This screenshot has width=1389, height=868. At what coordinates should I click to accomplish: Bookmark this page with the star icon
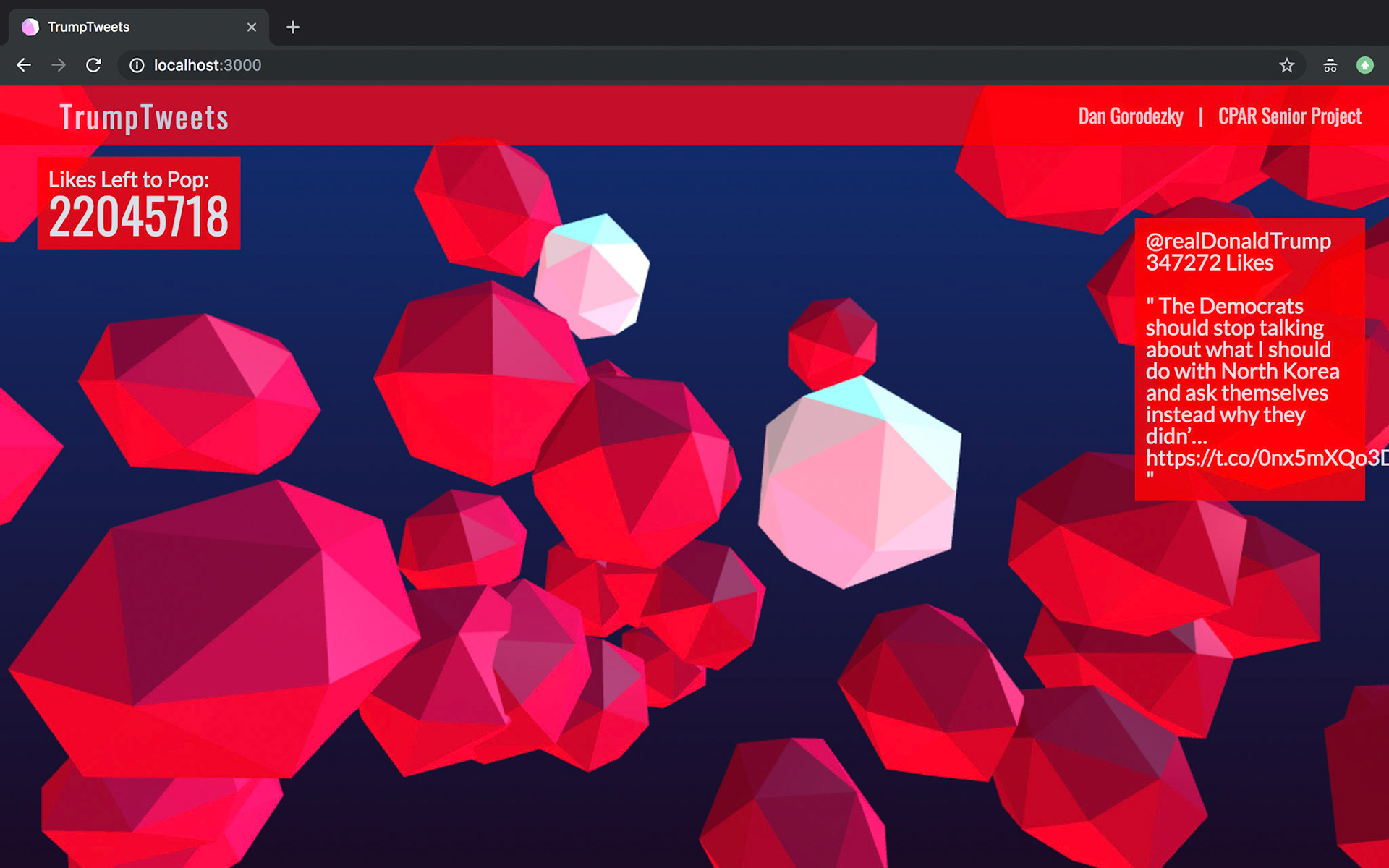[1286, 65]
